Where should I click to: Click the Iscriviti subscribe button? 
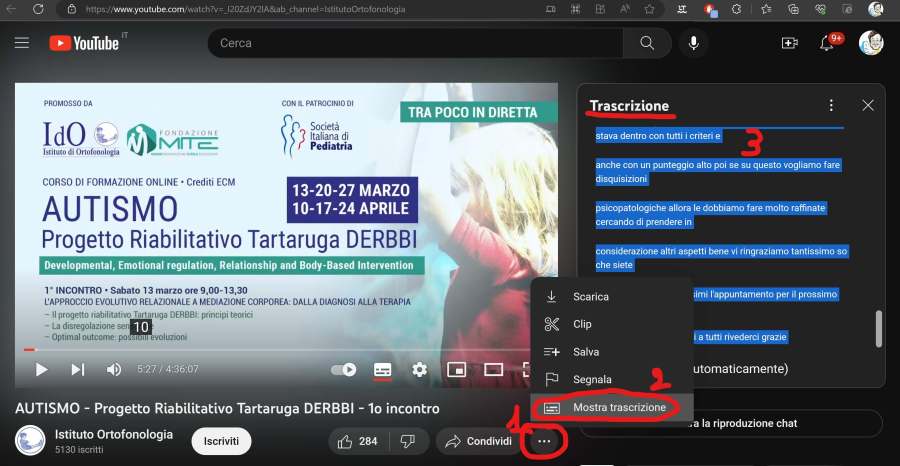(221, 441)
